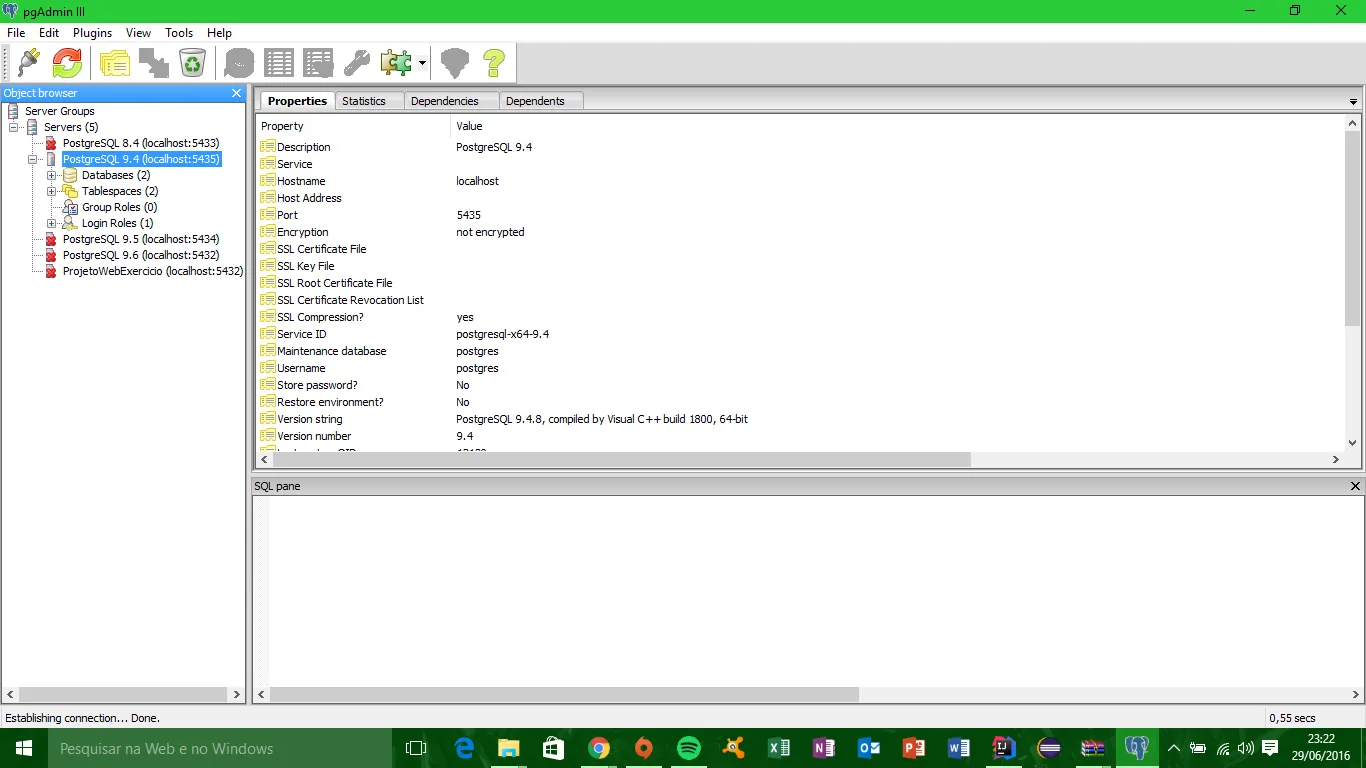Open the SQL help question mark icon

pos(494,64)
